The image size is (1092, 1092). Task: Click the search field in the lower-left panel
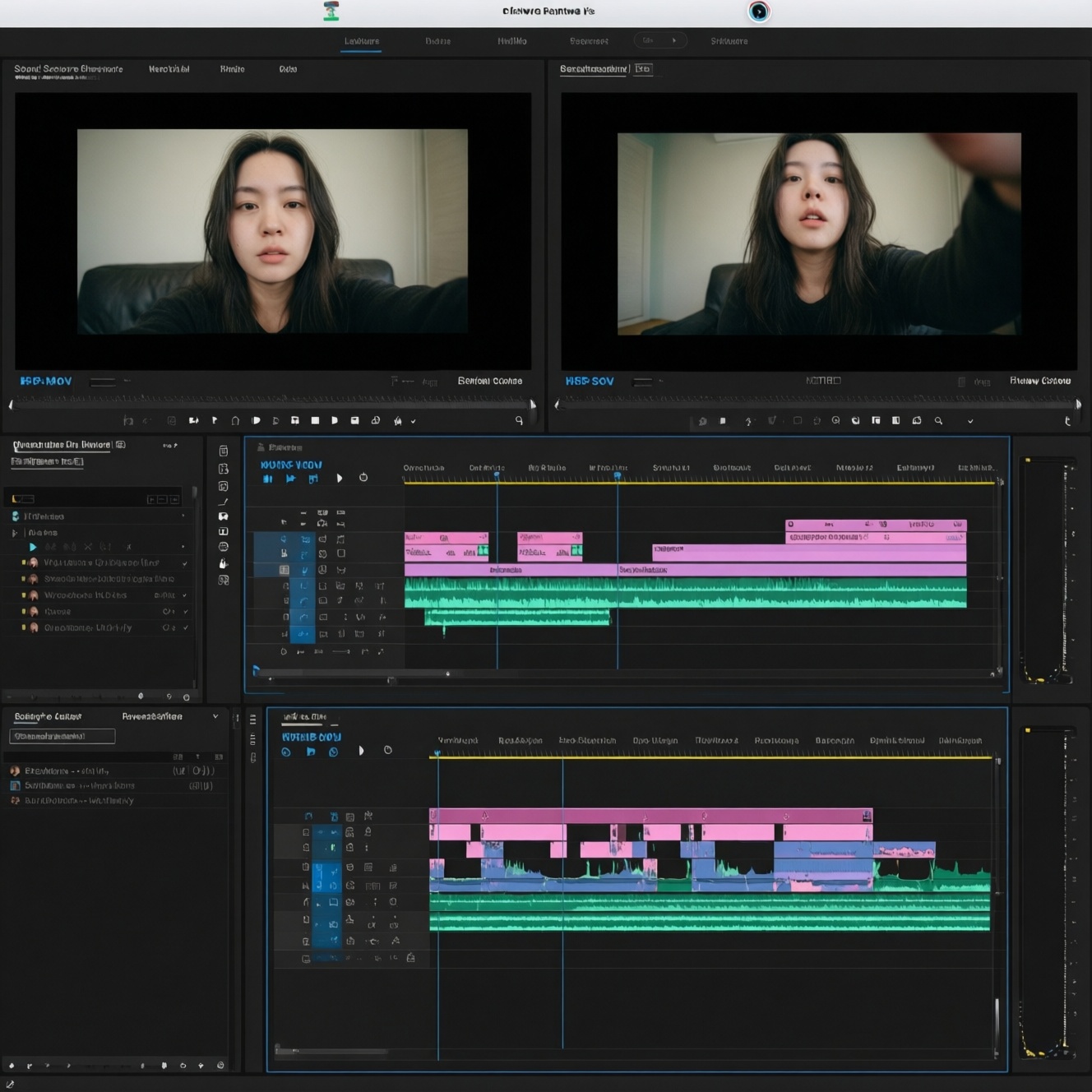click(x=62, y=736)
